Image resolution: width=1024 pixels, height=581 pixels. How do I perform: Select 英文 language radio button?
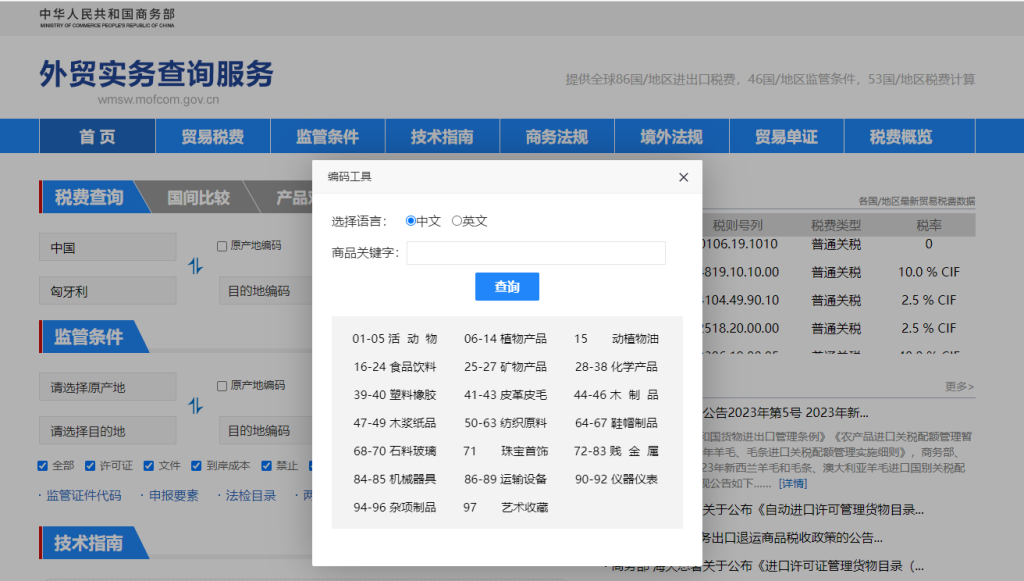click(x=456, y=221)
